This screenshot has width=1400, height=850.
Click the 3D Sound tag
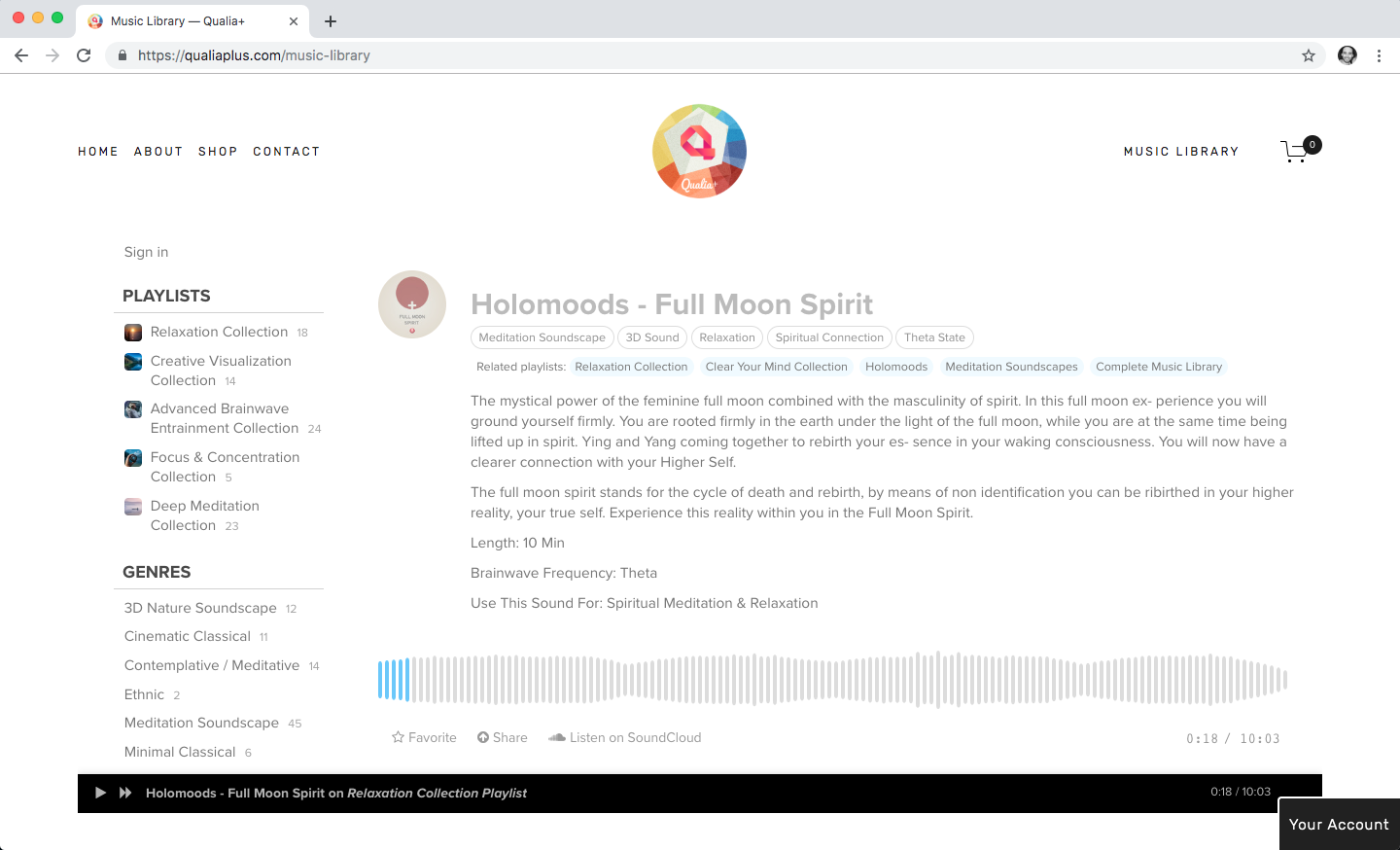tap(652, 337)
